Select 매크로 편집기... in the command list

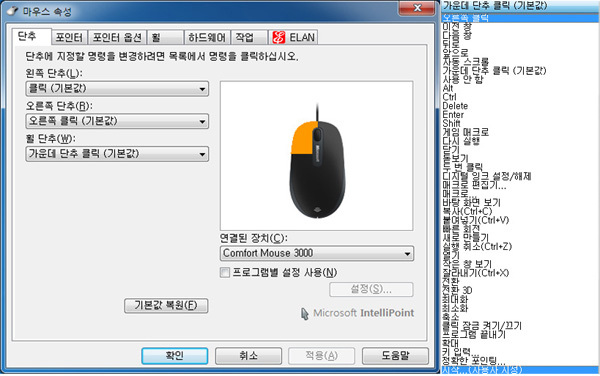point(474,185)
